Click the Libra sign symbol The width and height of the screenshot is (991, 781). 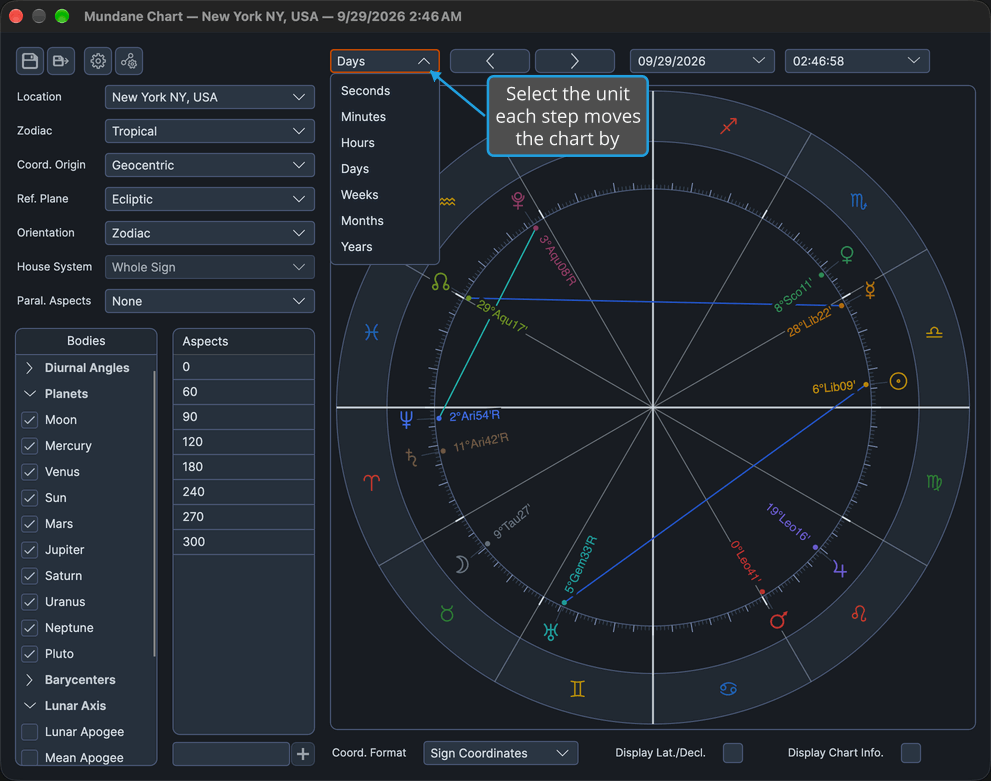[x=934, y=332]
